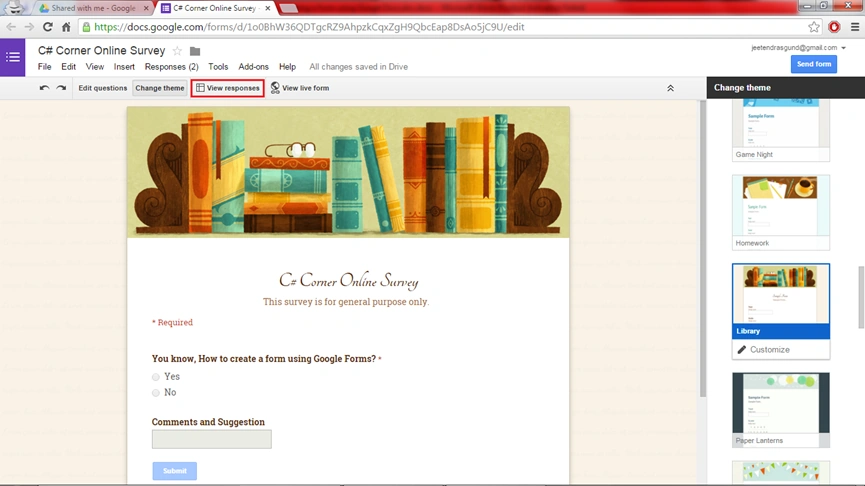This screenshot has height=486, width=865.
Task: Open the File menu
Action: point(44,67)
